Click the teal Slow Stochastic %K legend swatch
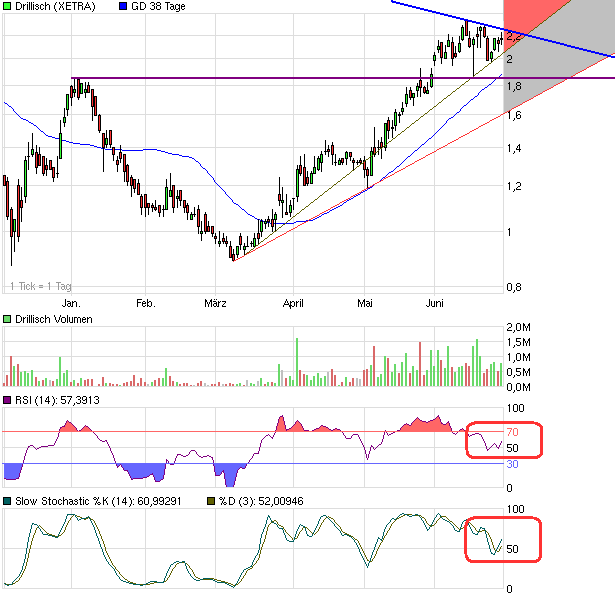Image resolution: width=615 pixels, height=597 pixels. tap(7, 501)
